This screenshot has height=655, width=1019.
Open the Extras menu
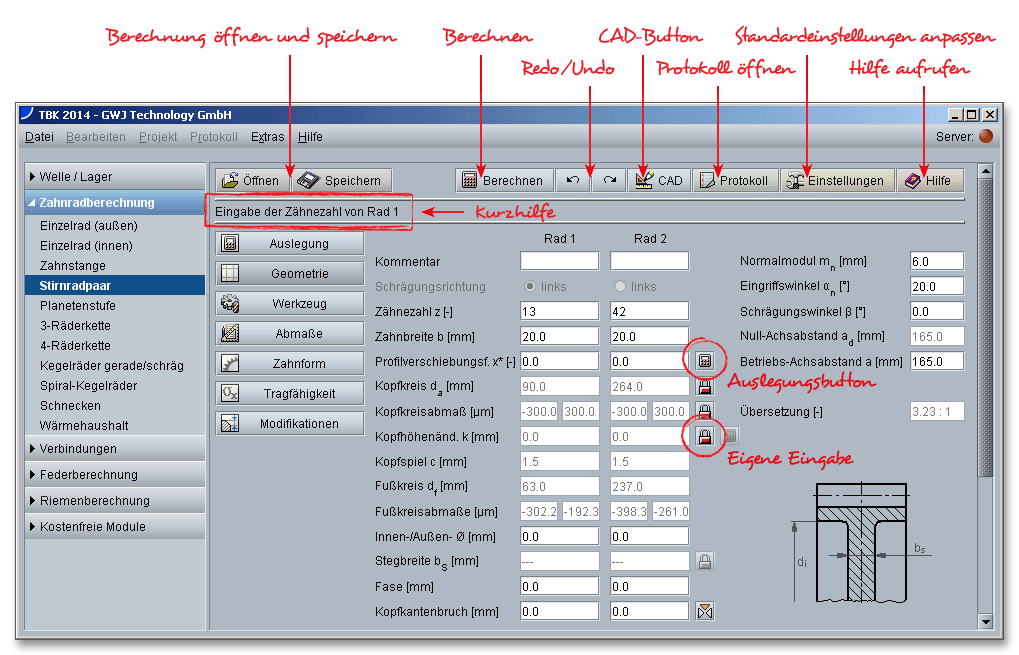tap(267, 137)
